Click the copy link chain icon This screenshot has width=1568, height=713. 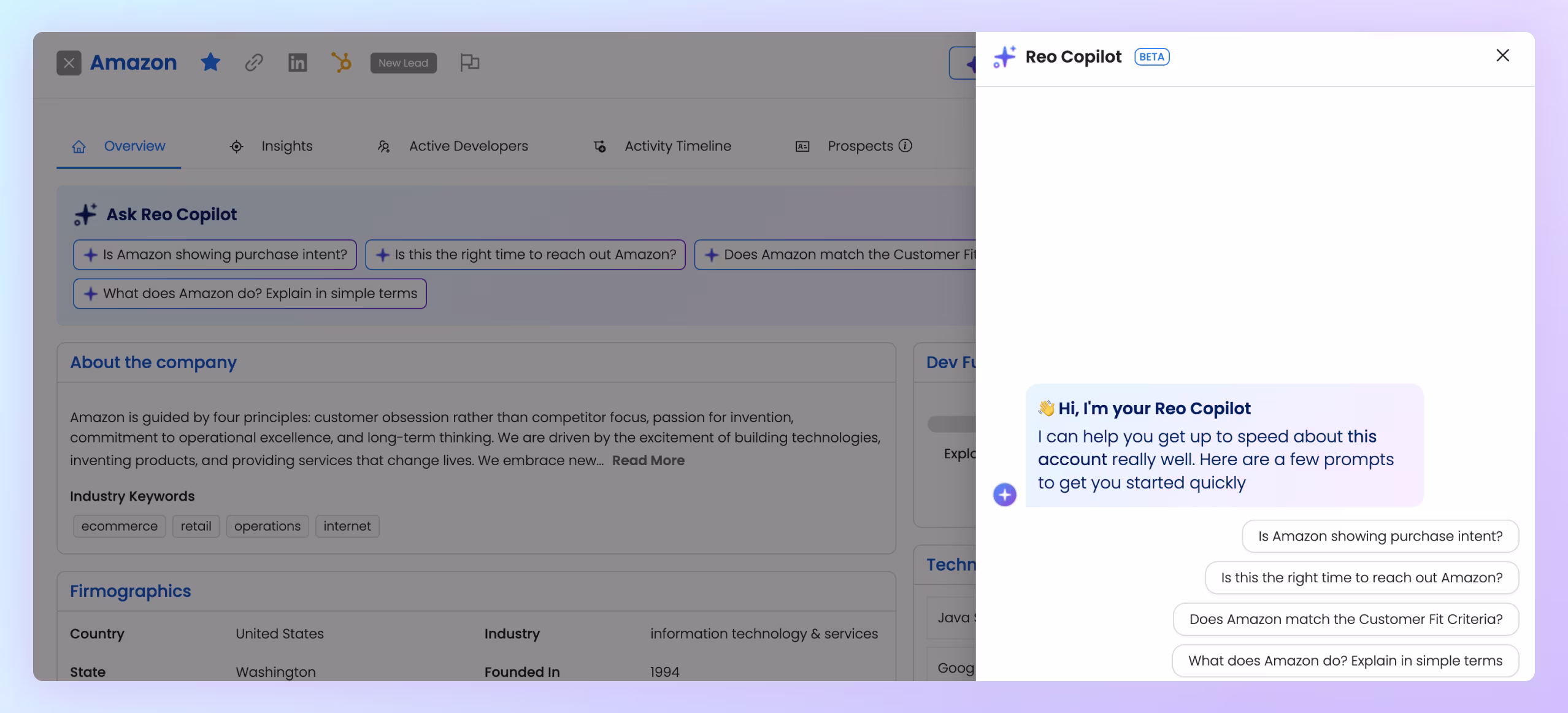coord(254,62)
